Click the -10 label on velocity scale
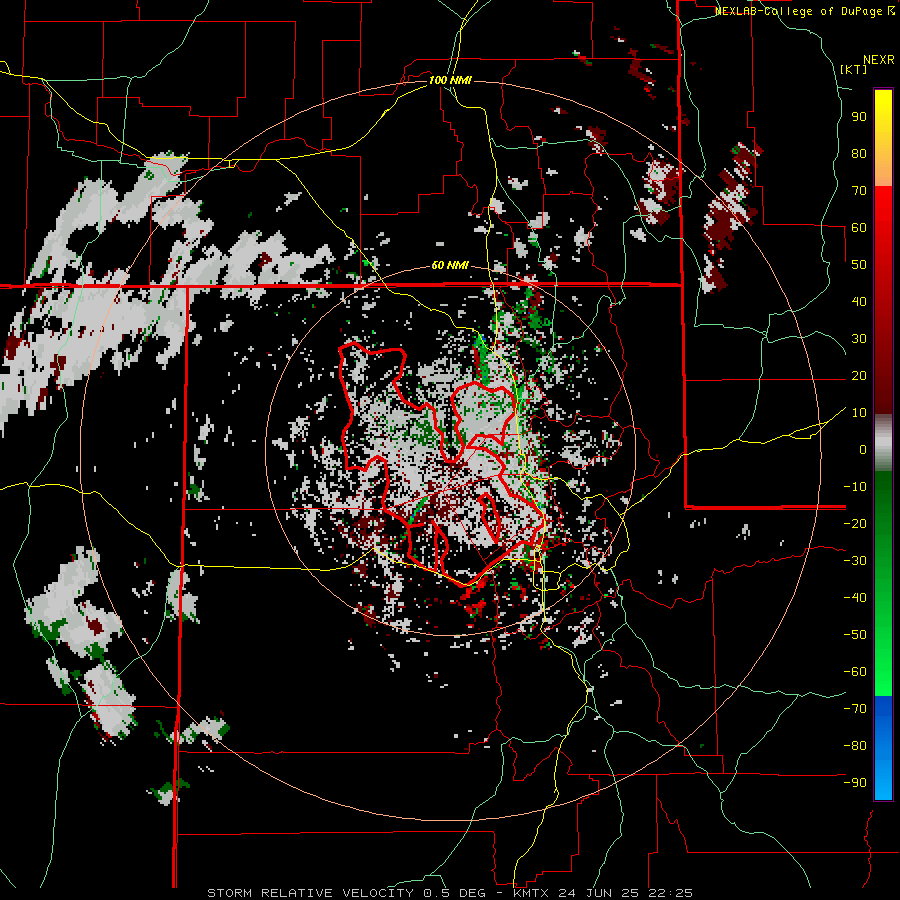This screenshot has height=900, width=900. point(855,487)
